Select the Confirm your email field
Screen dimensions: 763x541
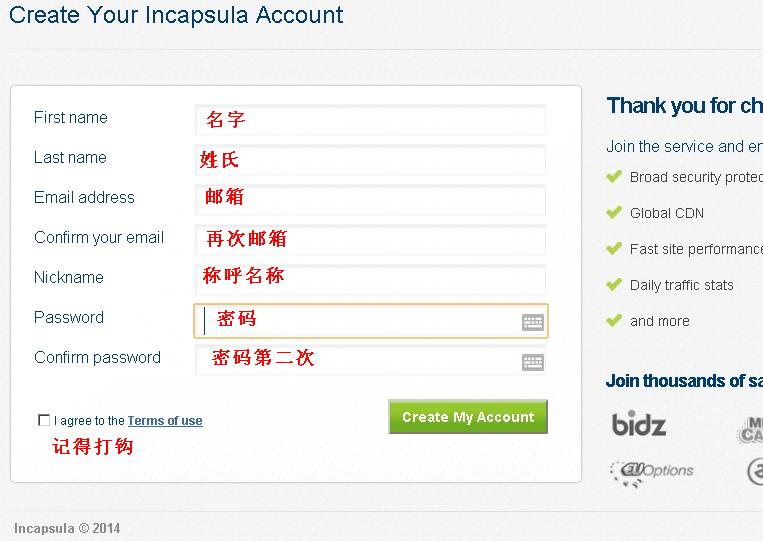tap(370, 239)
